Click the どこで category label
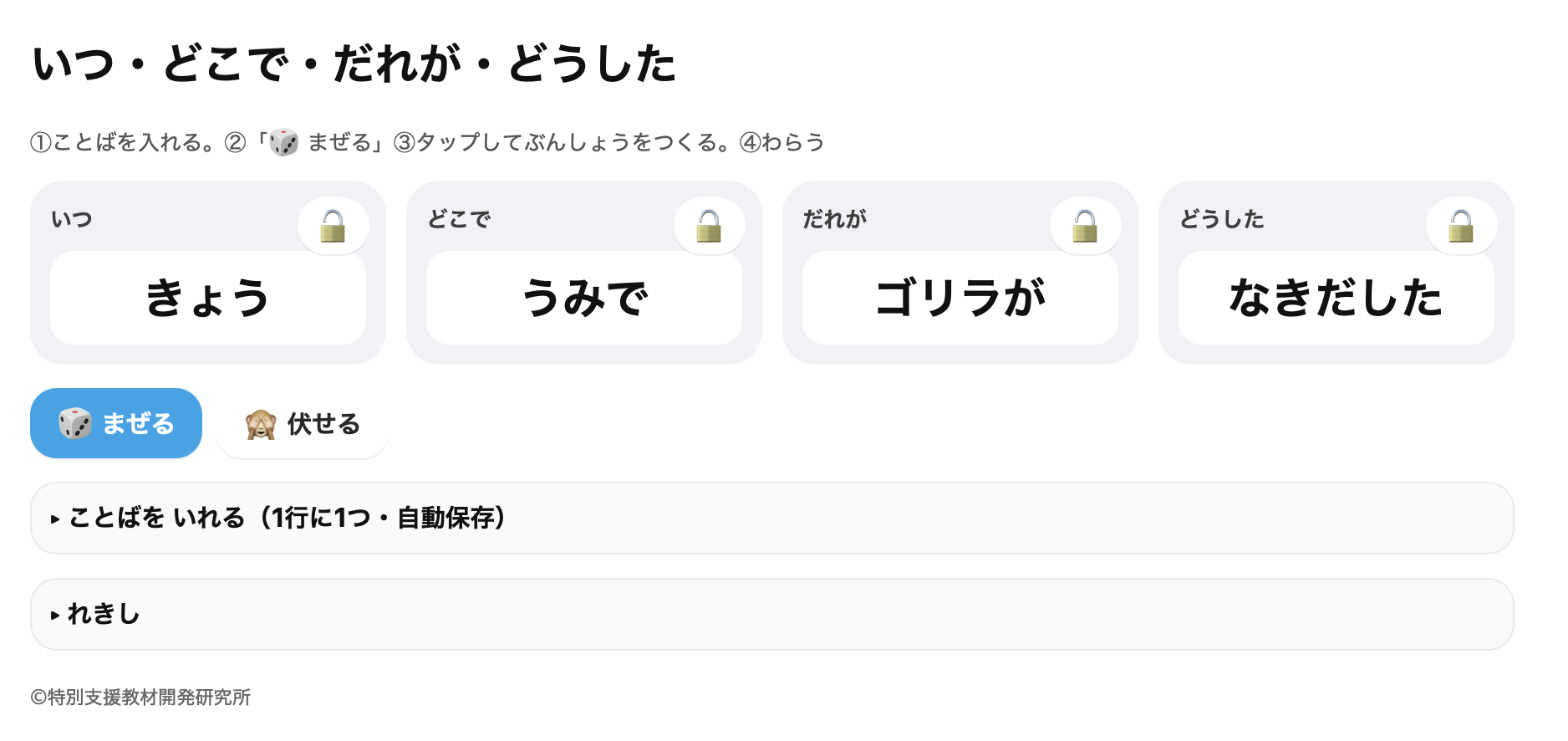This screenshot has height=741, width=1568. [459, 219]
